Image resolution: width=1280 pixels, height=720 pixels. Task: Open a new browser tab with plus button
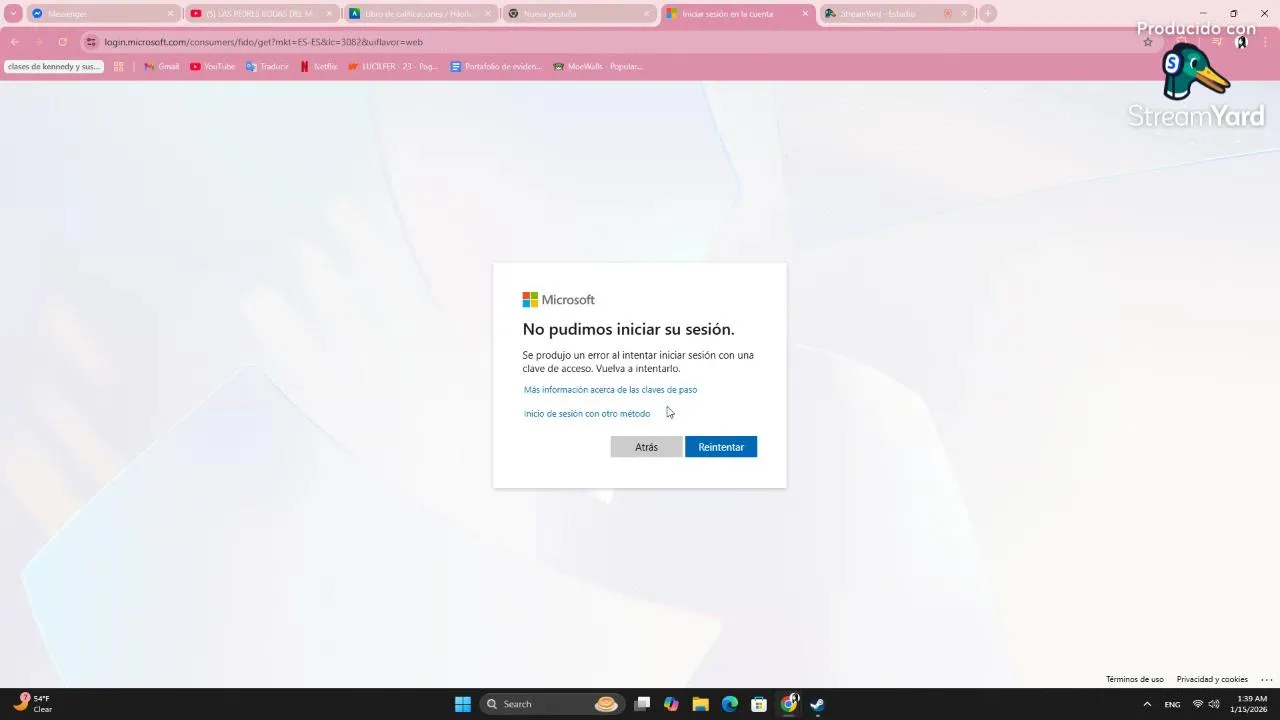point(988,14)
